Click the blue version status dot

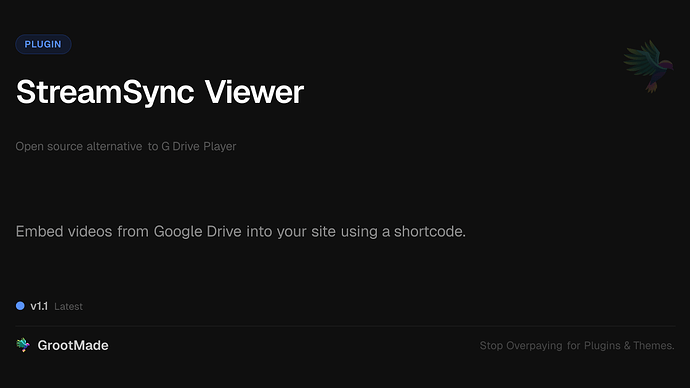(20, 306)
